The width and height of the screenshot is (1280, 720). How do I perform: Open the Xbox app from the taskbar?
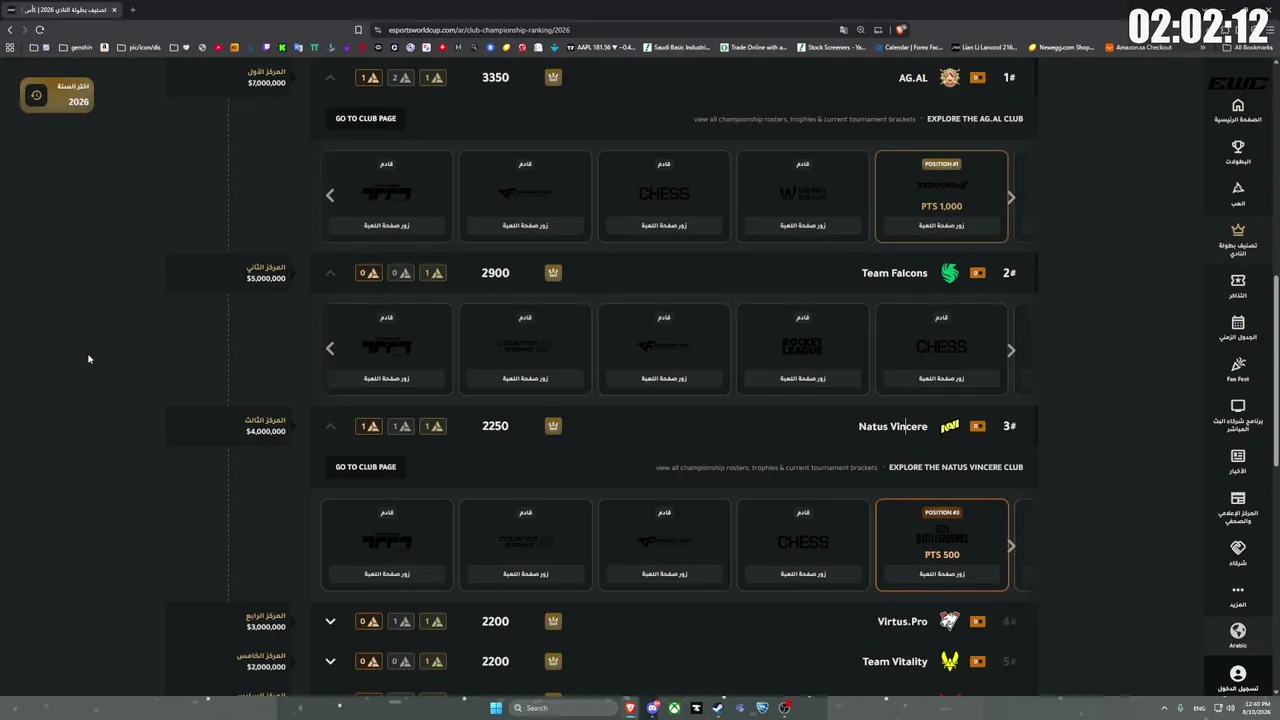point(674,708)
